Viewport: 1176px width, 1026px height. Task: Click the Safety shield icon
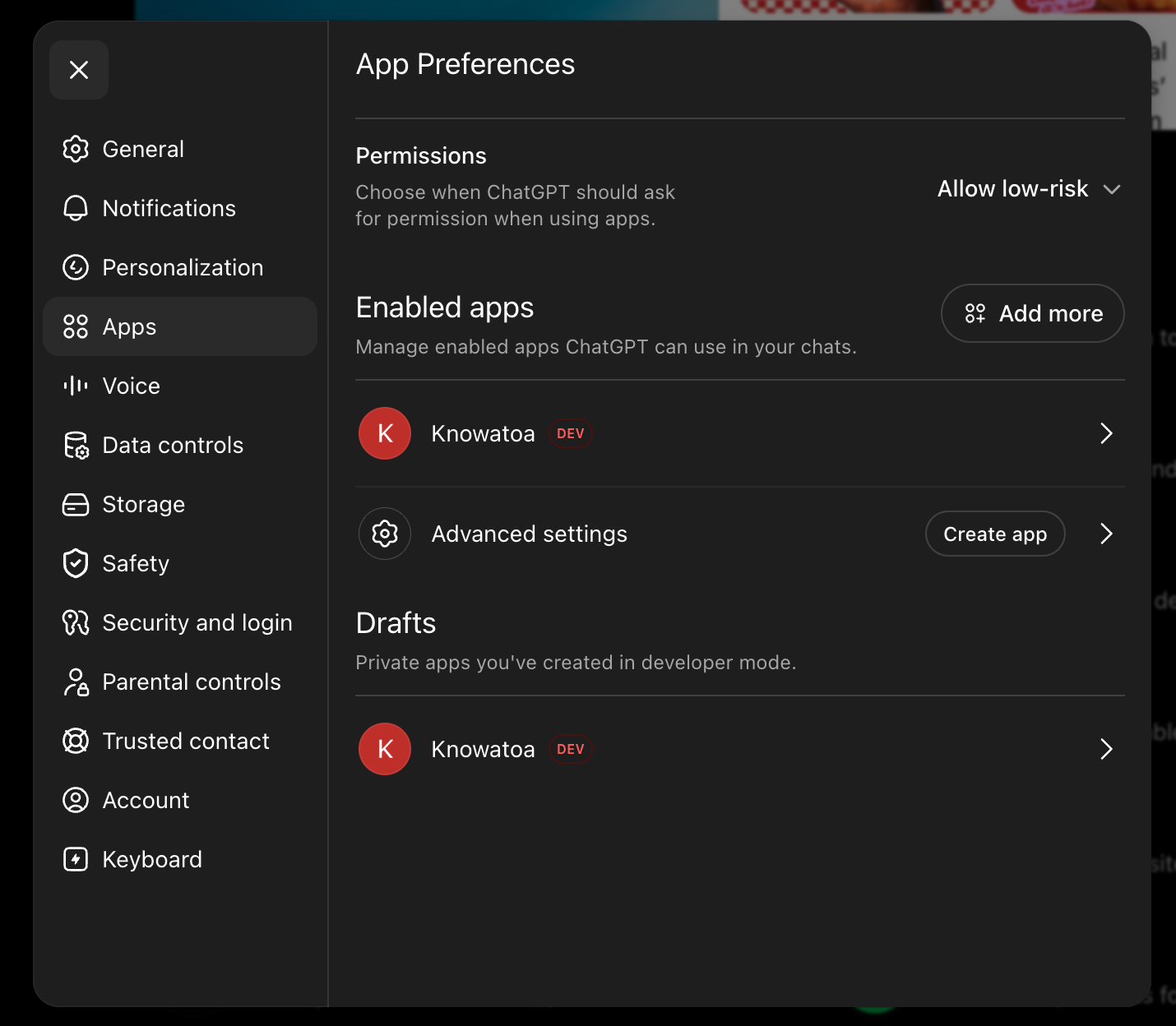point(76,563)
